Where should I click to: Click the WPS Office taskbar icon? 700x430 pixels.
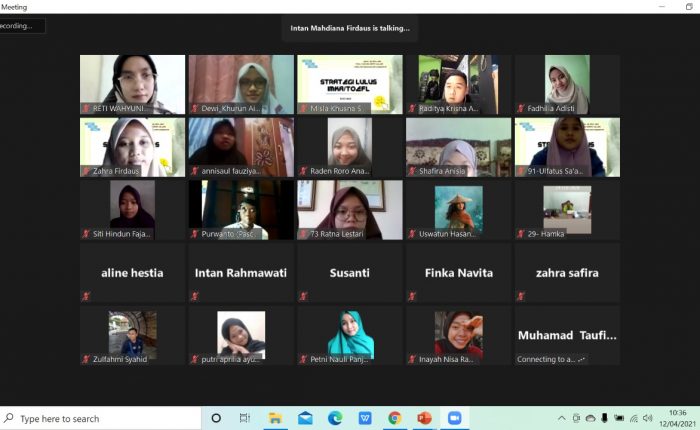pos(365,418)
